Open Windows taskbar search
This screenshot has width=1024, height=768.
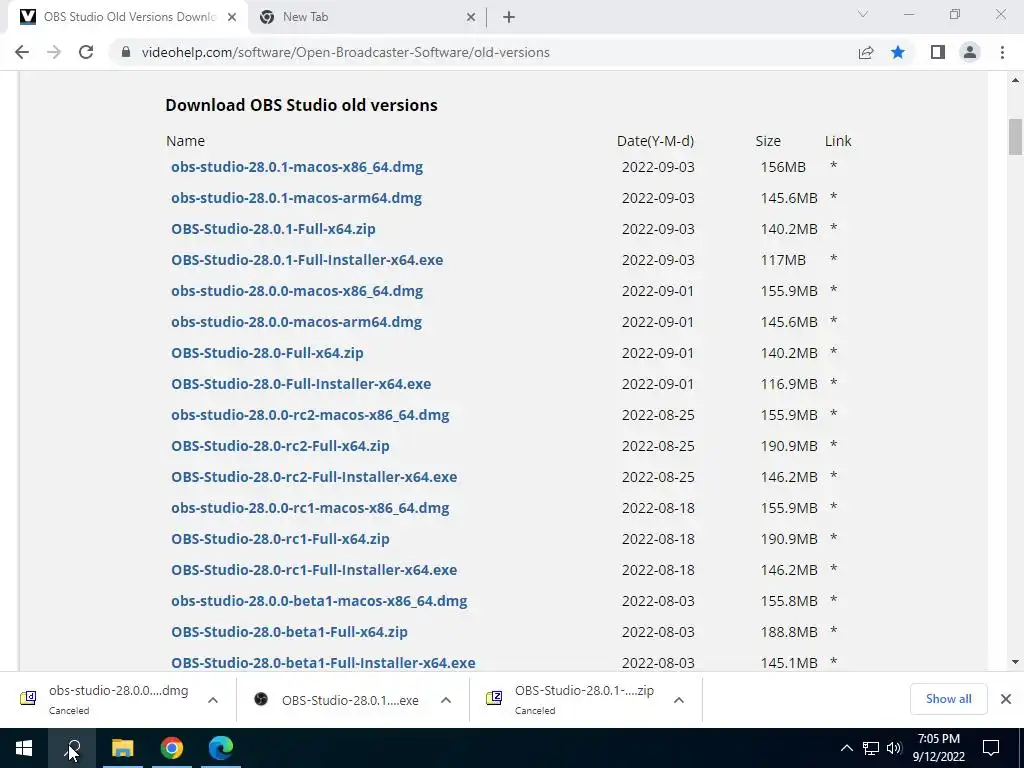click(72, 748)
